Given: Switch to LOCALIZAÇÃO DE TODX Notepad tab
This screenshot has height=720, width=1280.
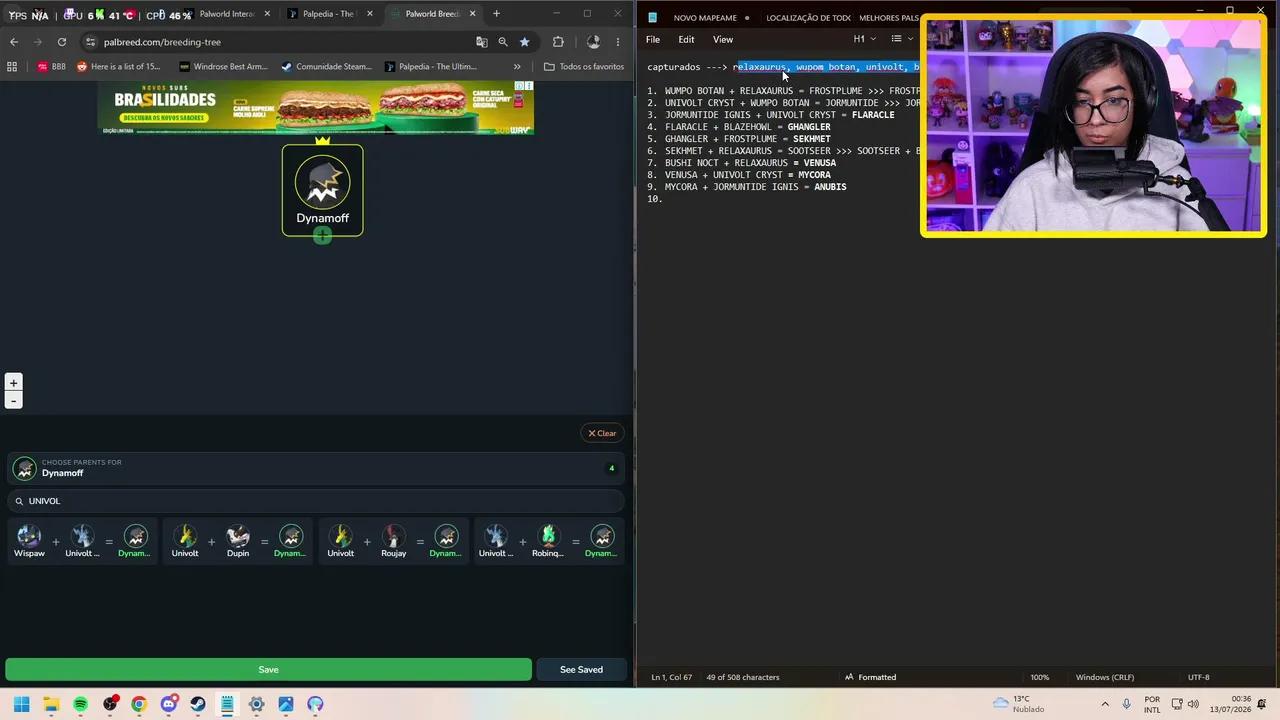Looking at the screenshot, I should [806, 17].
